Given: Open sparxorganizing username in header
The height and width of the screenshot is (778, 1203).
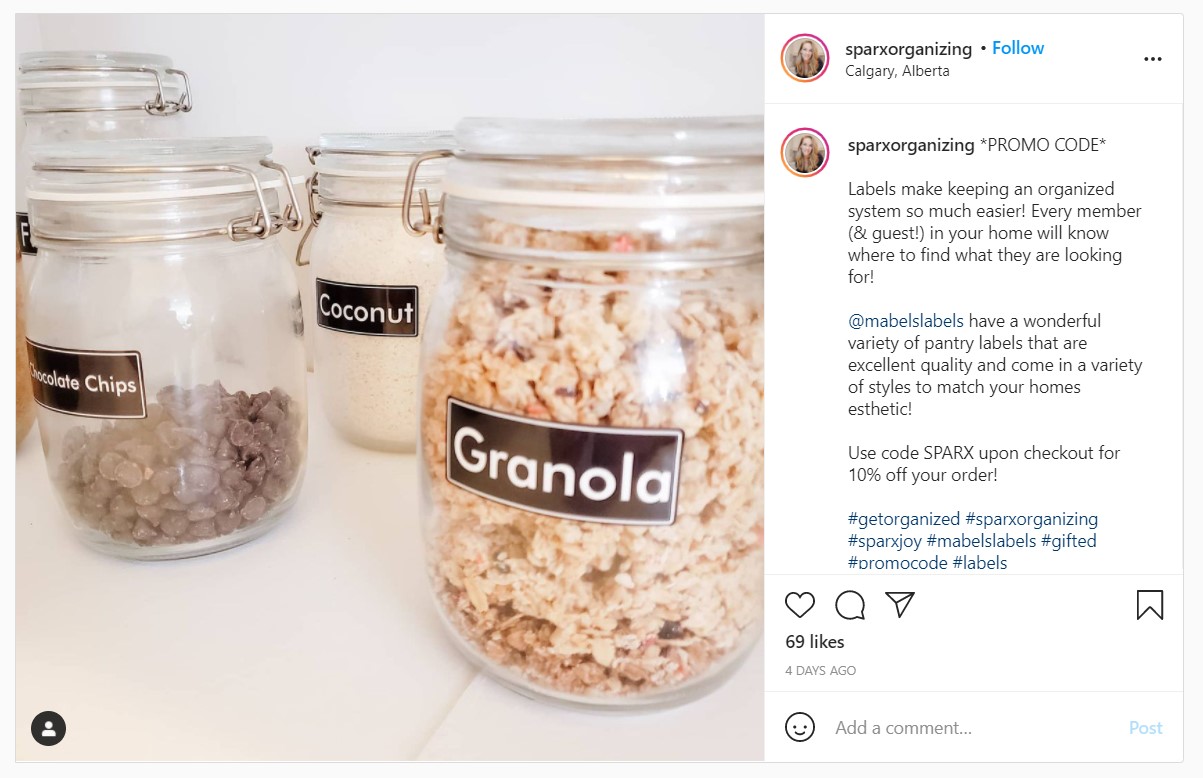Looking at the screenshot, I should (x=908, y=49).
